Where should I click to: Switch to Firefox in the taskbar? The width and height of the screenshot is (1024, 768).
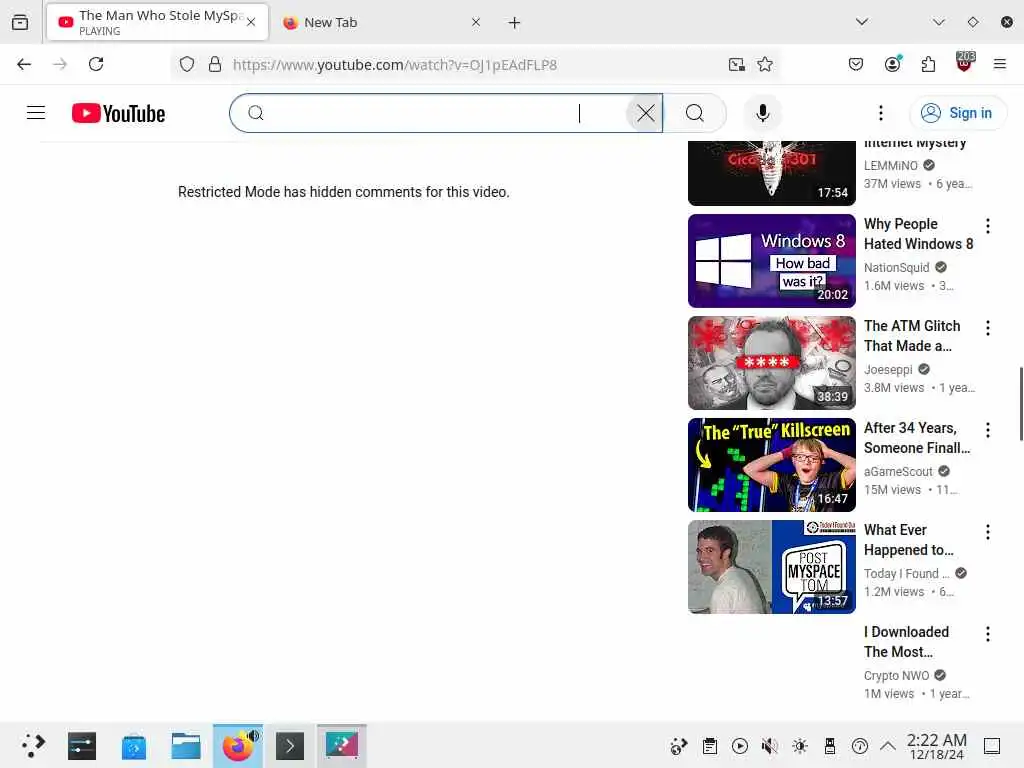click(238, 745)
